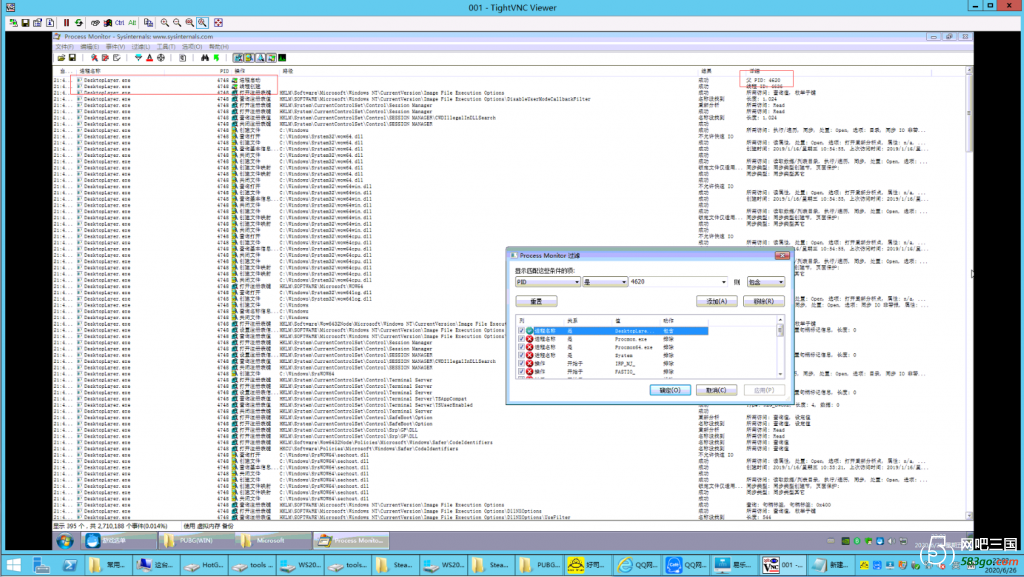Uncheck the IRP_MJ_ filter row checkbox
The height and width of the screenshot is (577, 1024).
tap(521, 364)
